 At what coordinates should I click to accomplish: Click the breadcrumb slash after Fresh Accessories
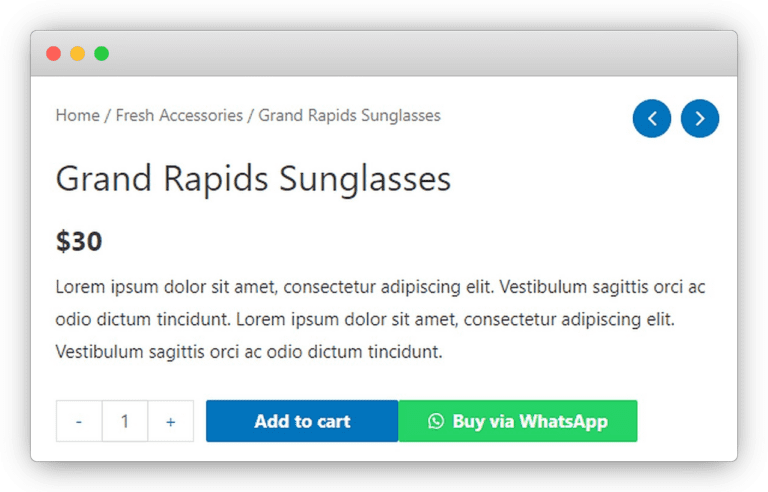click(251, 116)
